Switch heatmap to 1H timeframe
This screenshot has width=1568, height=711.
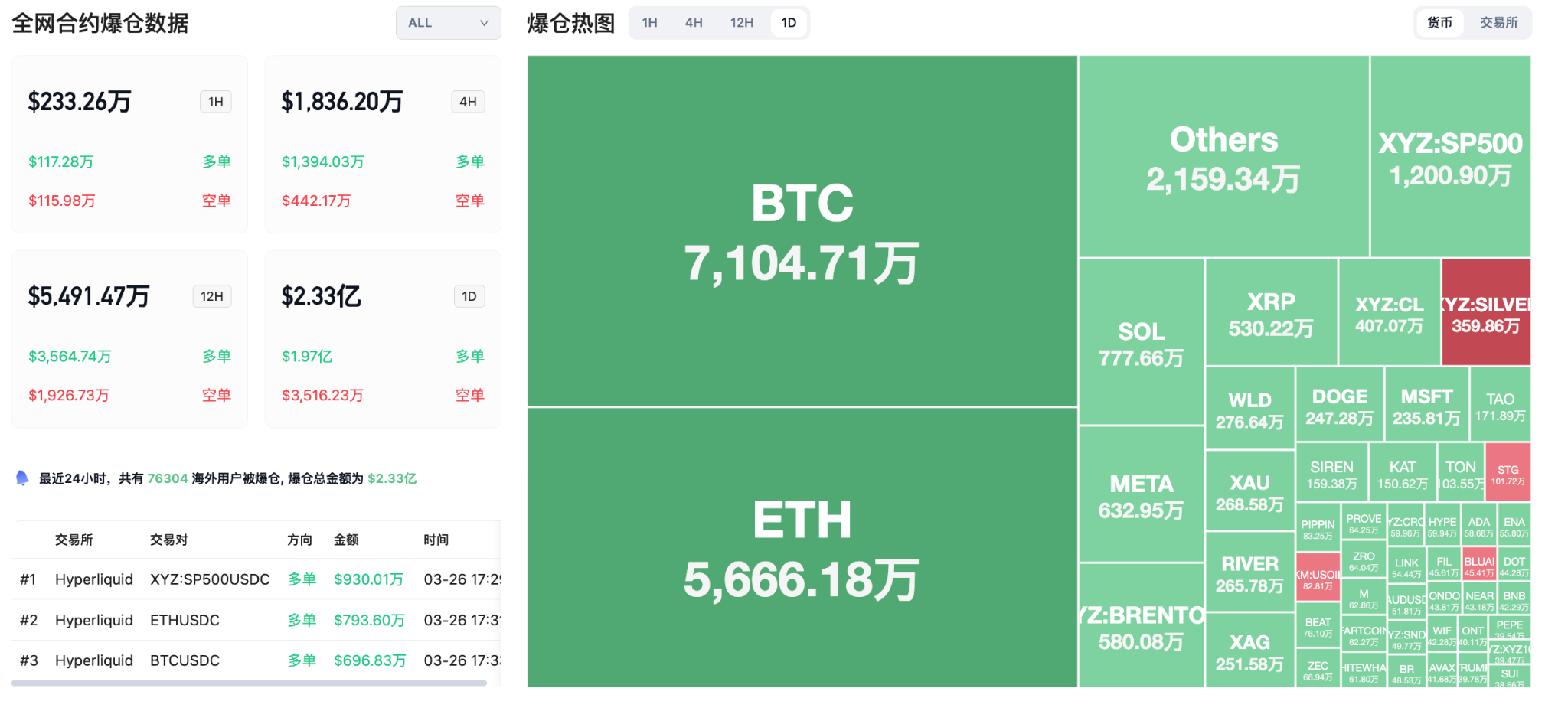click(649, 23)
